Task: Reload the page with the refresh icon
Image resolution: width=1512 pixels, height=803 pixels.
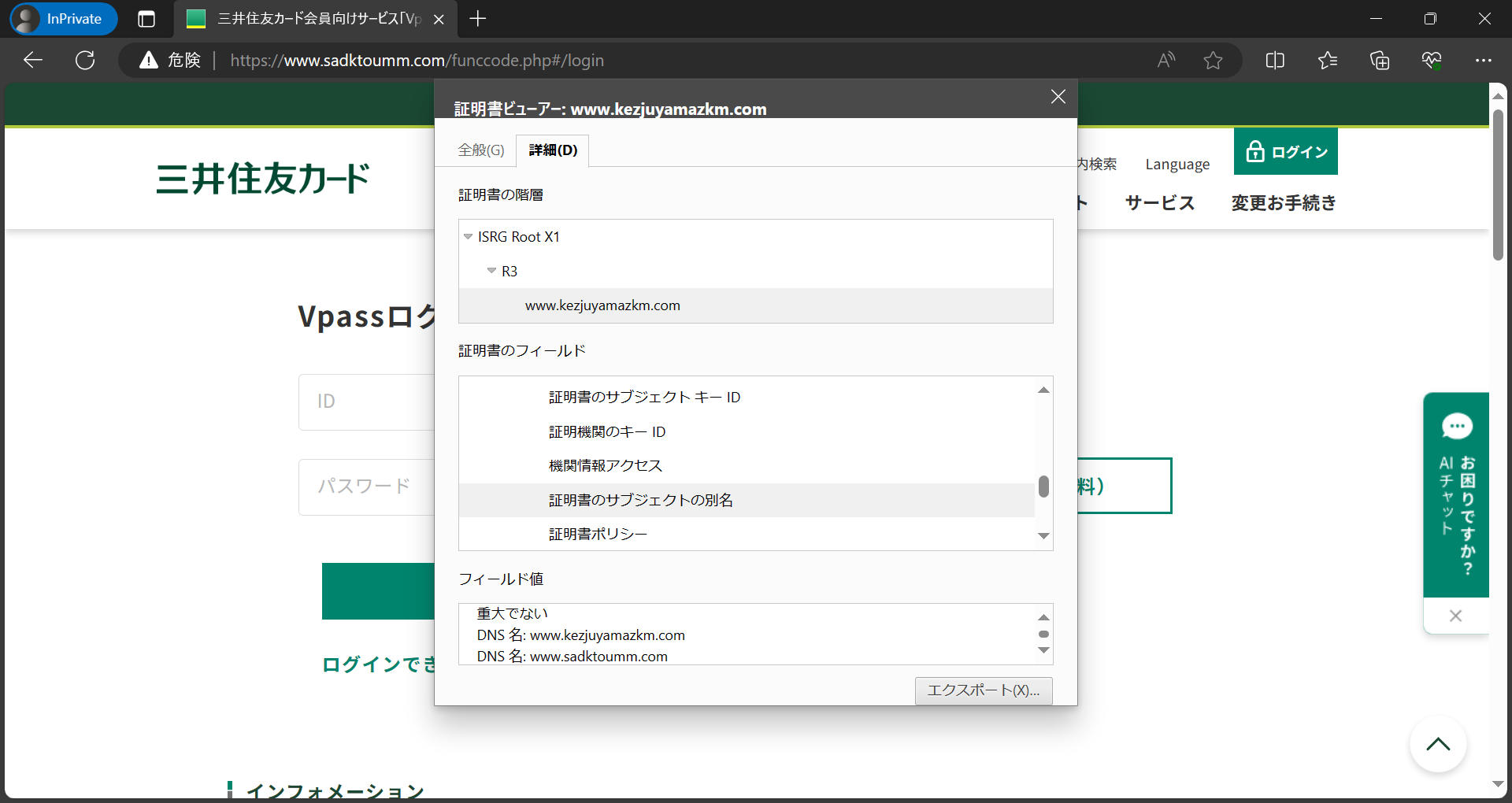Action: coord(85,60)
